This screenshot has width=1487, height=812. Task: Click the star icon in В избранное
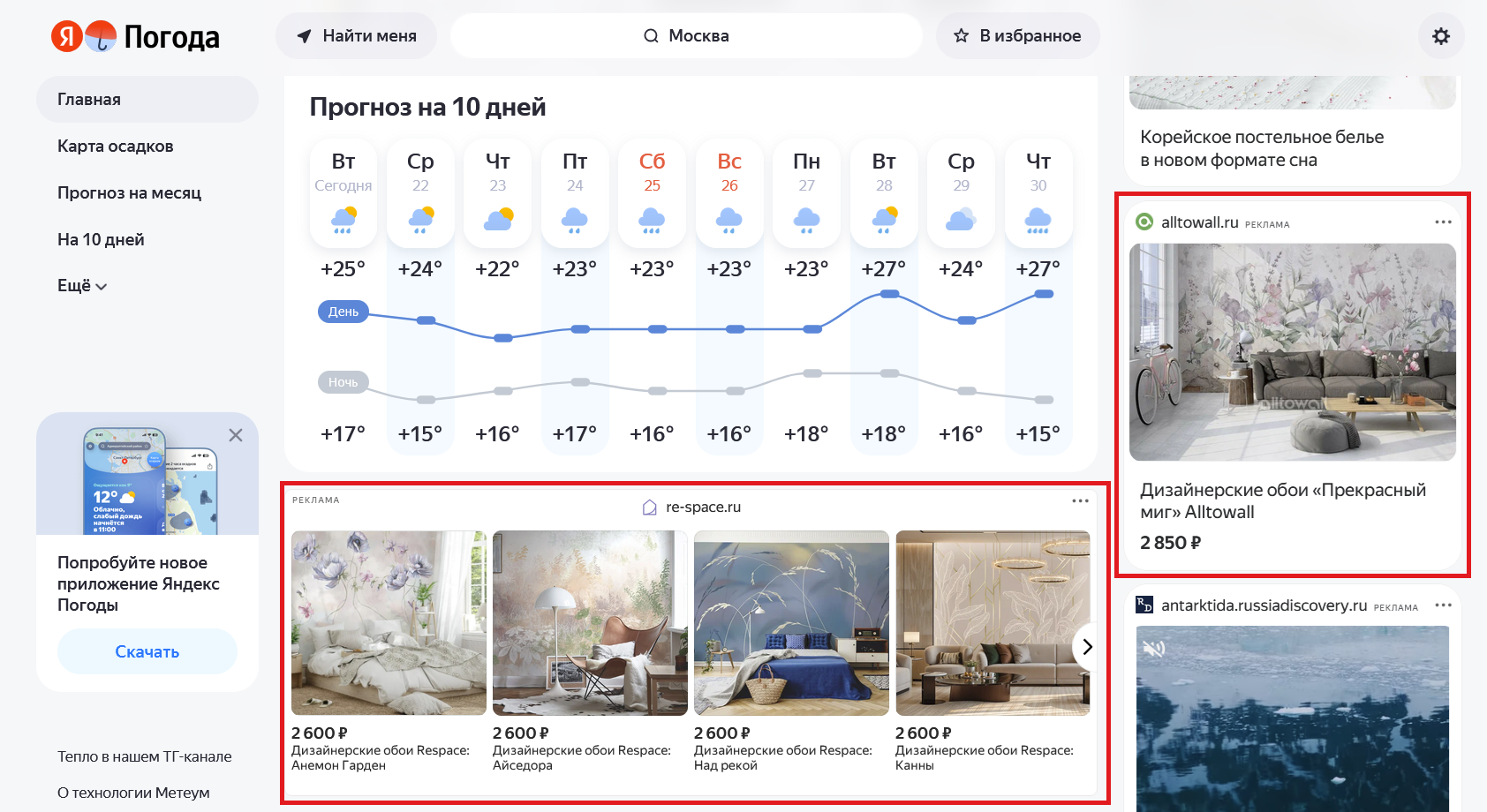(962, 36)
